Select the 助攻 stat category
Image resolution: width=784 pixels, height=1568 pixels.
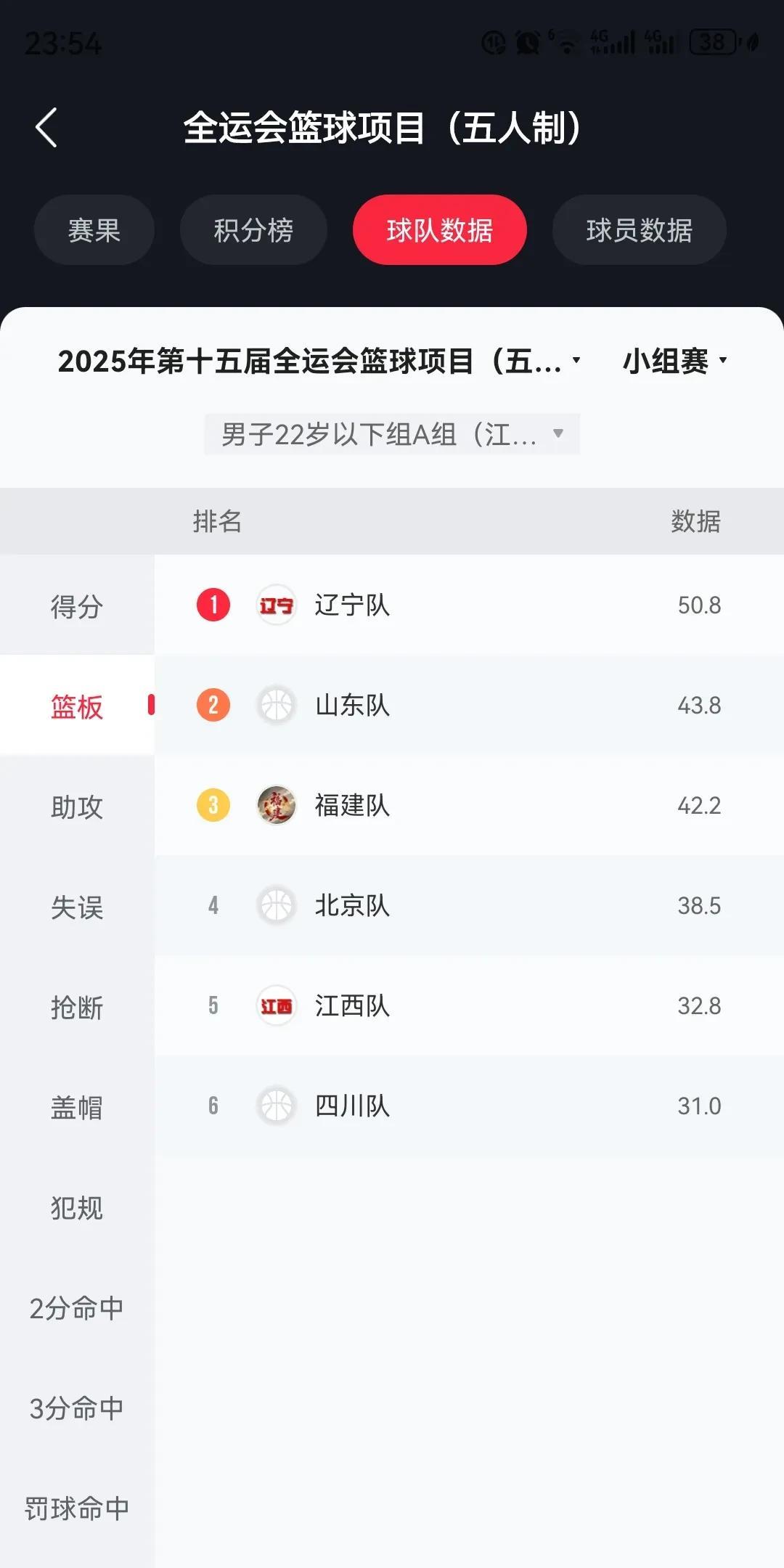click(x=77, y=807)
